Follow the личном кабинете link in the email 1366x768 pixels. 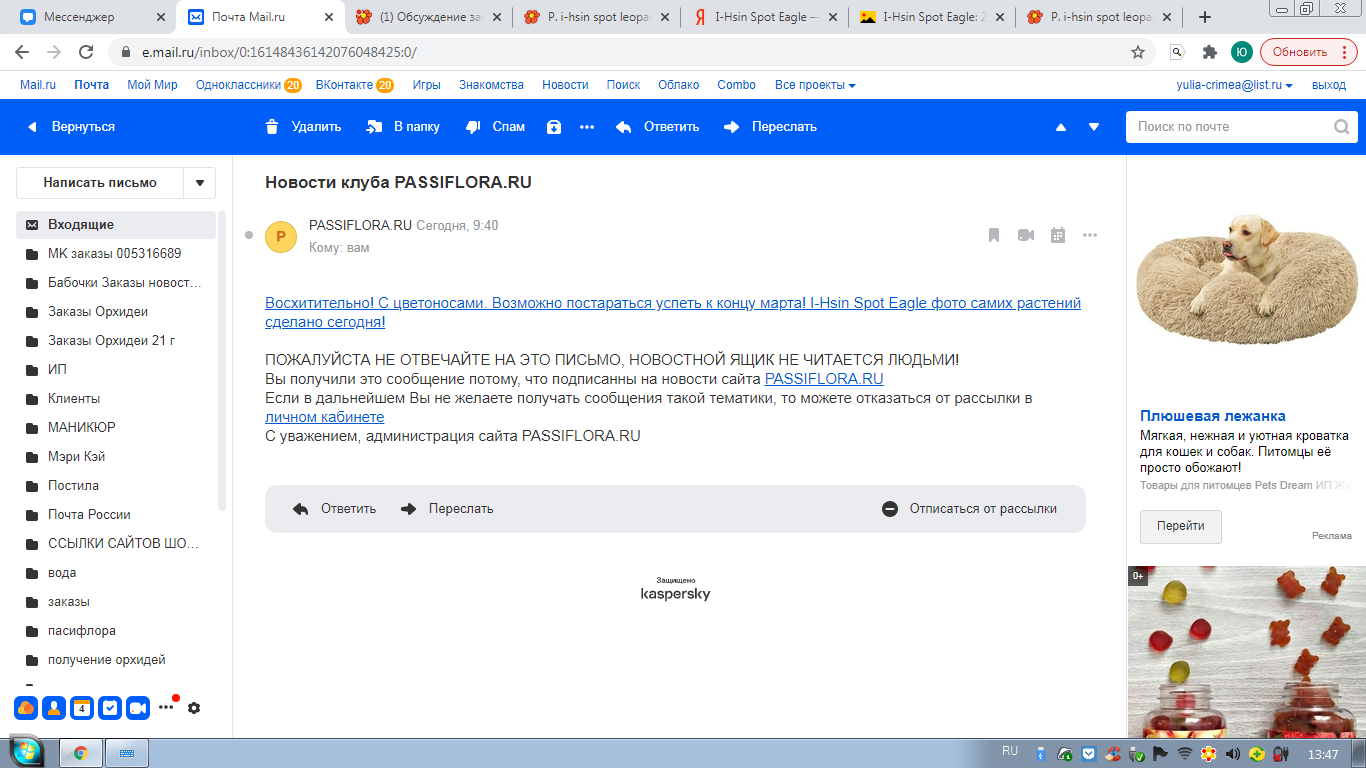(x=324, y=417)
